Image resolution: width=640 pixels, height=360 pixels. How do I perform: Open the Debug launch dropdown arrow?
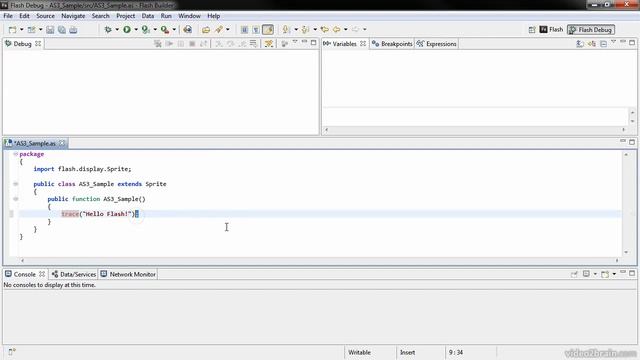tap(117, 29)
